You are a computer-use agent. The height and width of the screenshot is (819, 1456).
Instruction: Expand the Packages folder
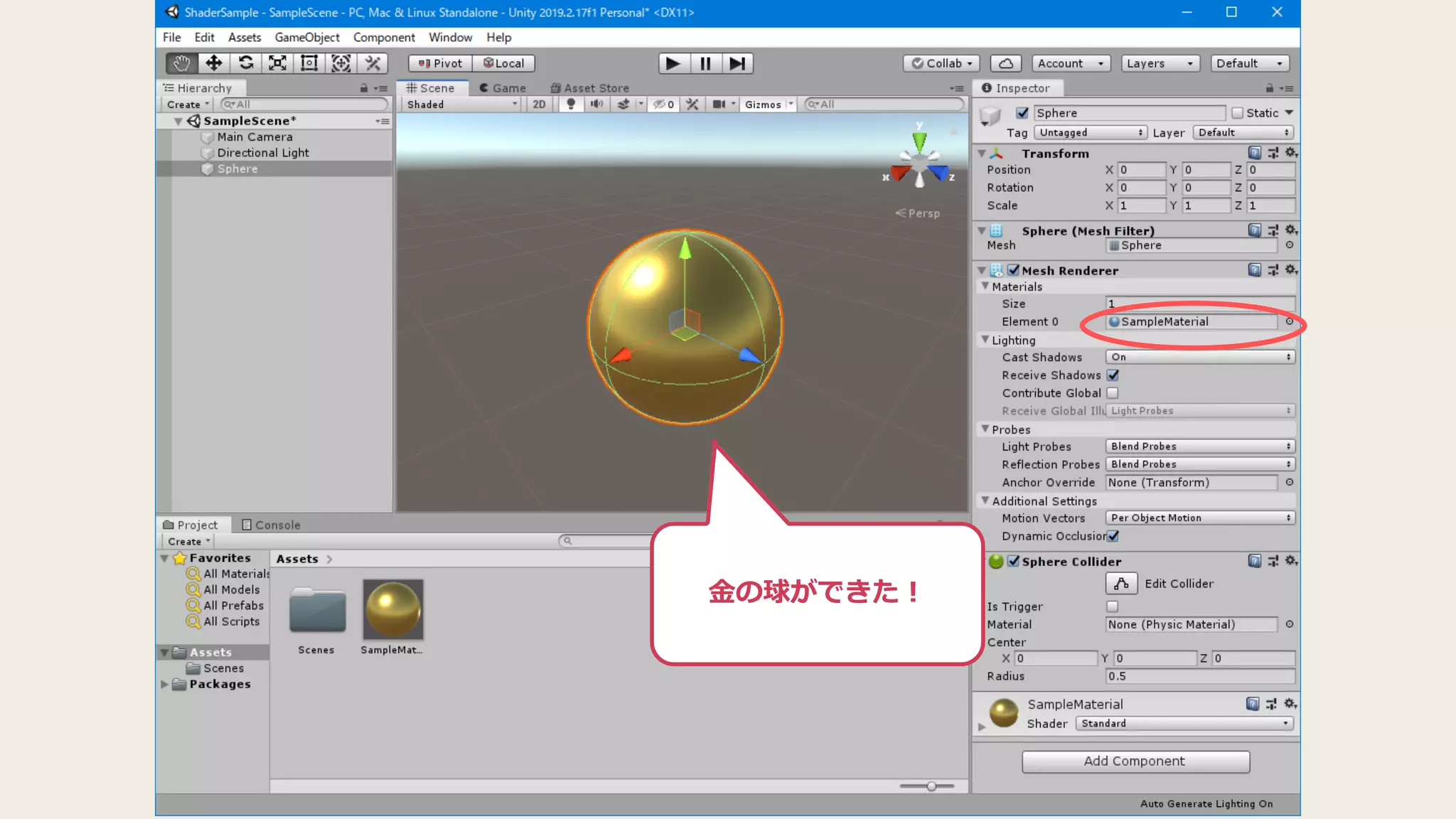164,684
